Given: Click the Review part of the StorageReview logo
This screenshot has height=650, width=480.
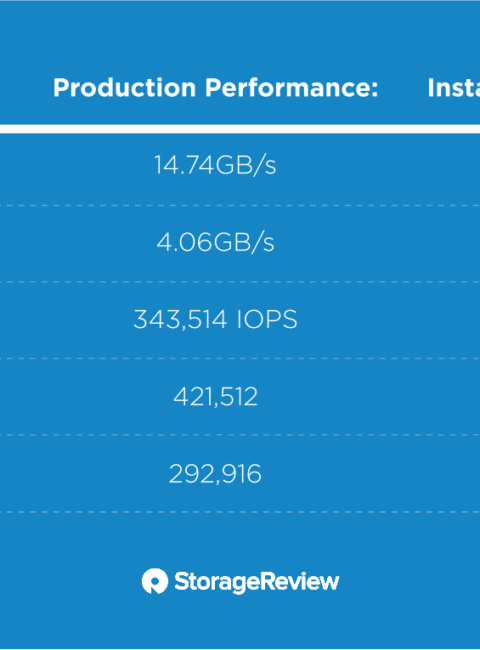Looking at the screenshot, I should click(298, 581).
